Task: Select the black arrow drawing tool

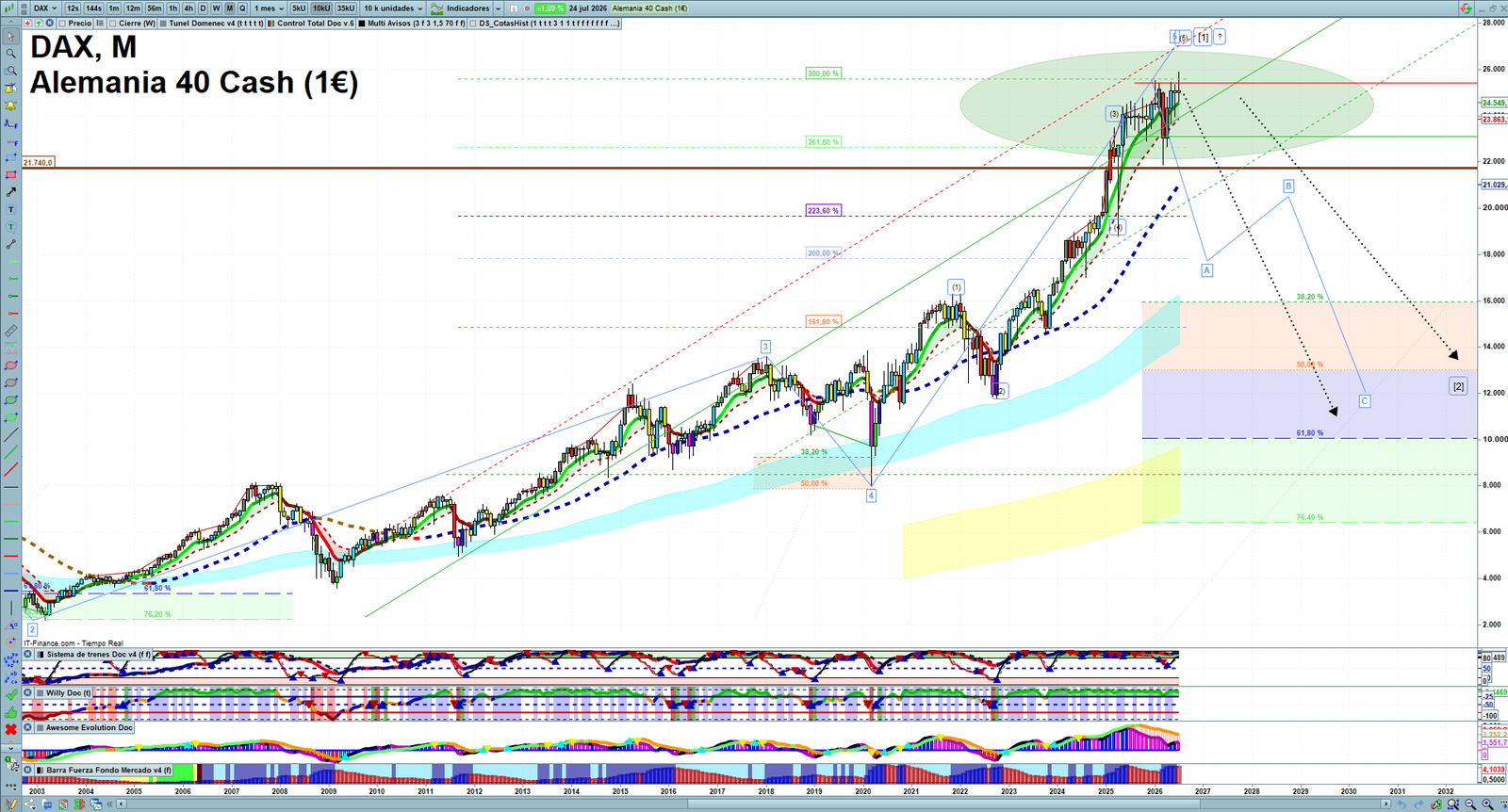Action: pos(10,192)
